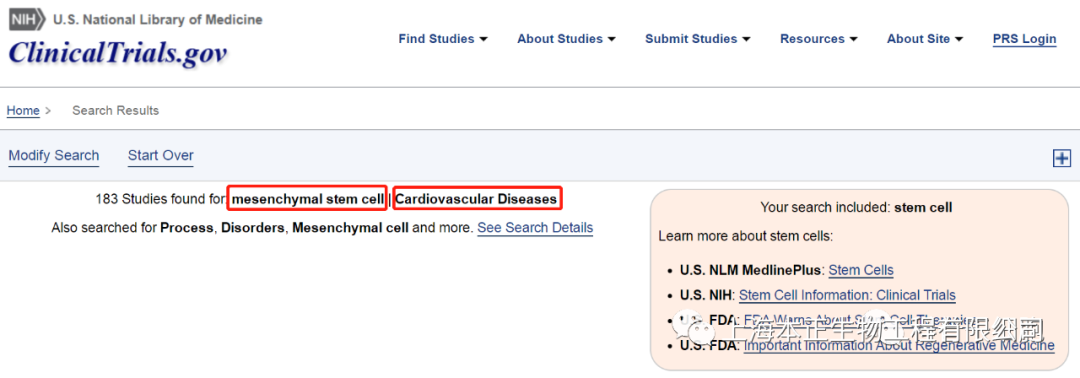Image resolution: width=1080 pixels, height=378 pixels.
Task: Click Modify Search
Action: [54, 156]
